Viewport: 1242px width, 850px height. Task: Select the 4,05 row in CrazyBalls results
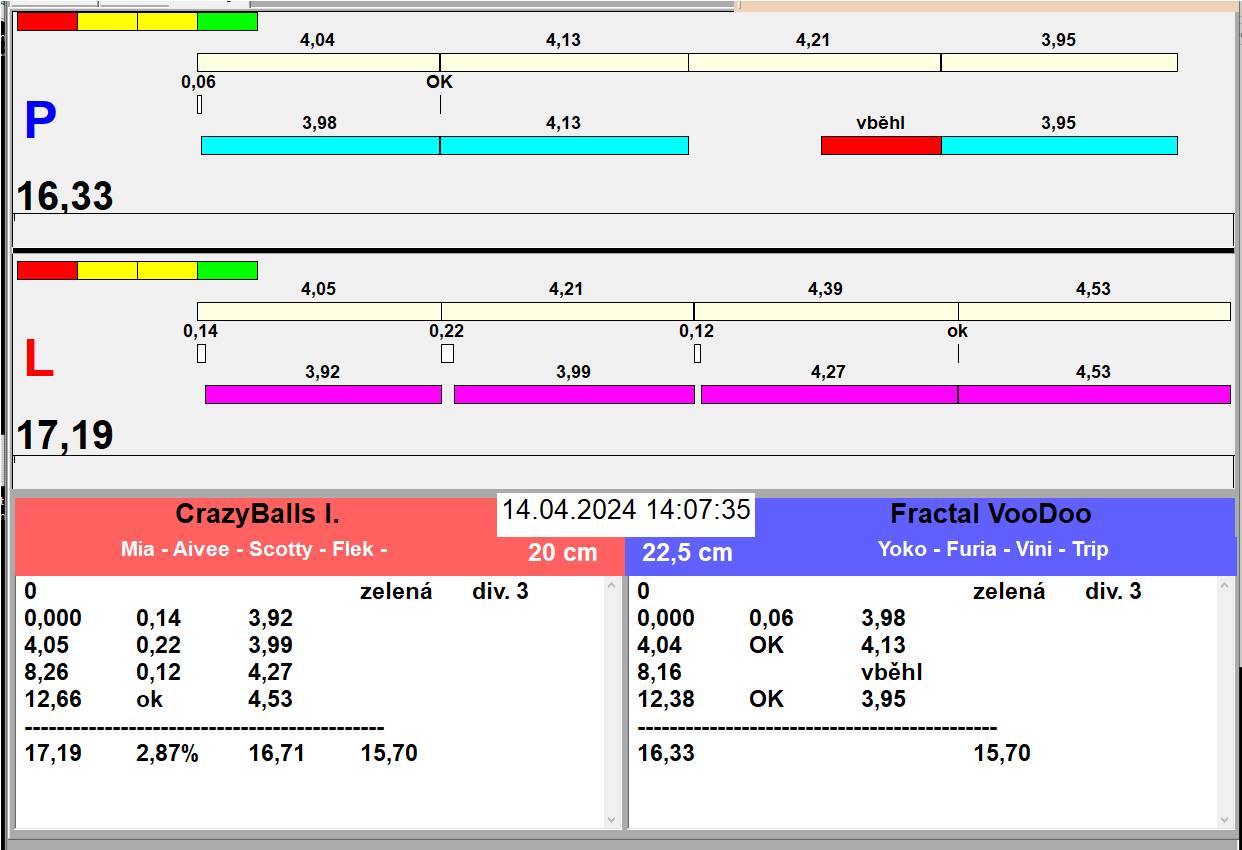click(158, 645)
